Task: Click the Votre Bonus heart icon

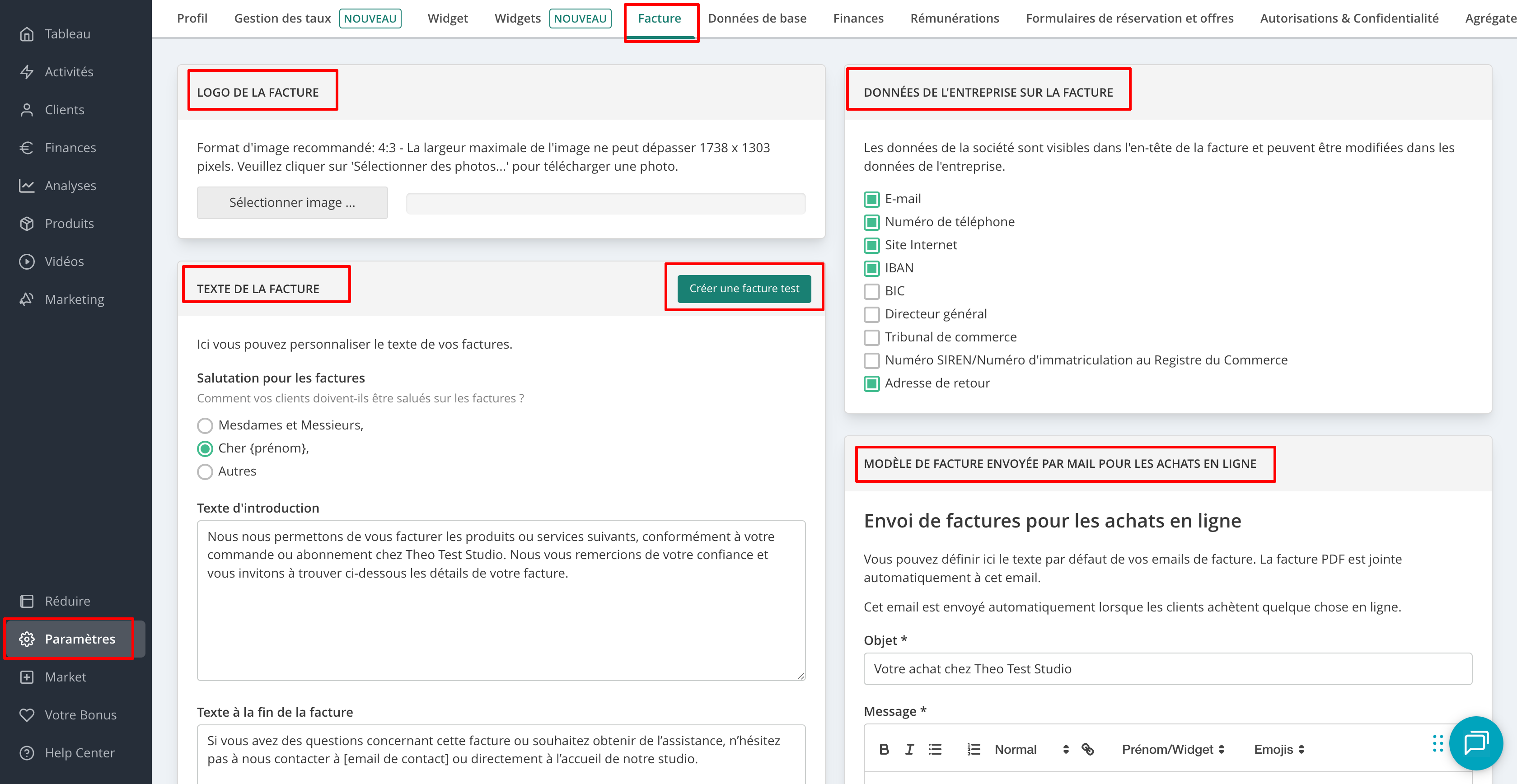Action: click(27, 715)
